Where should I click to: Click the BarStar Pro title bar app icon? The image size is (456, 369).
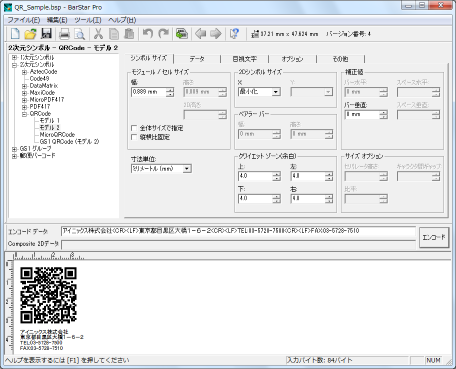click(x=8, y=7)
